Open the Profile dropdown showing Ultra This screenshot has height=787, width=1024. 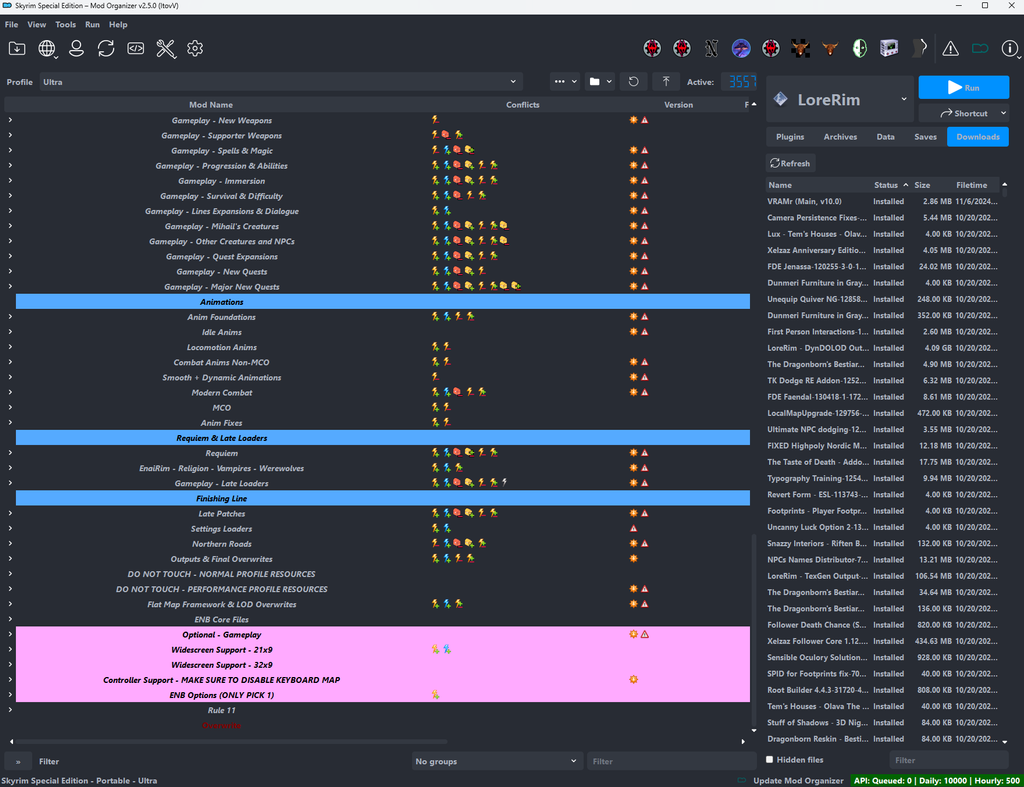(280, 82)
